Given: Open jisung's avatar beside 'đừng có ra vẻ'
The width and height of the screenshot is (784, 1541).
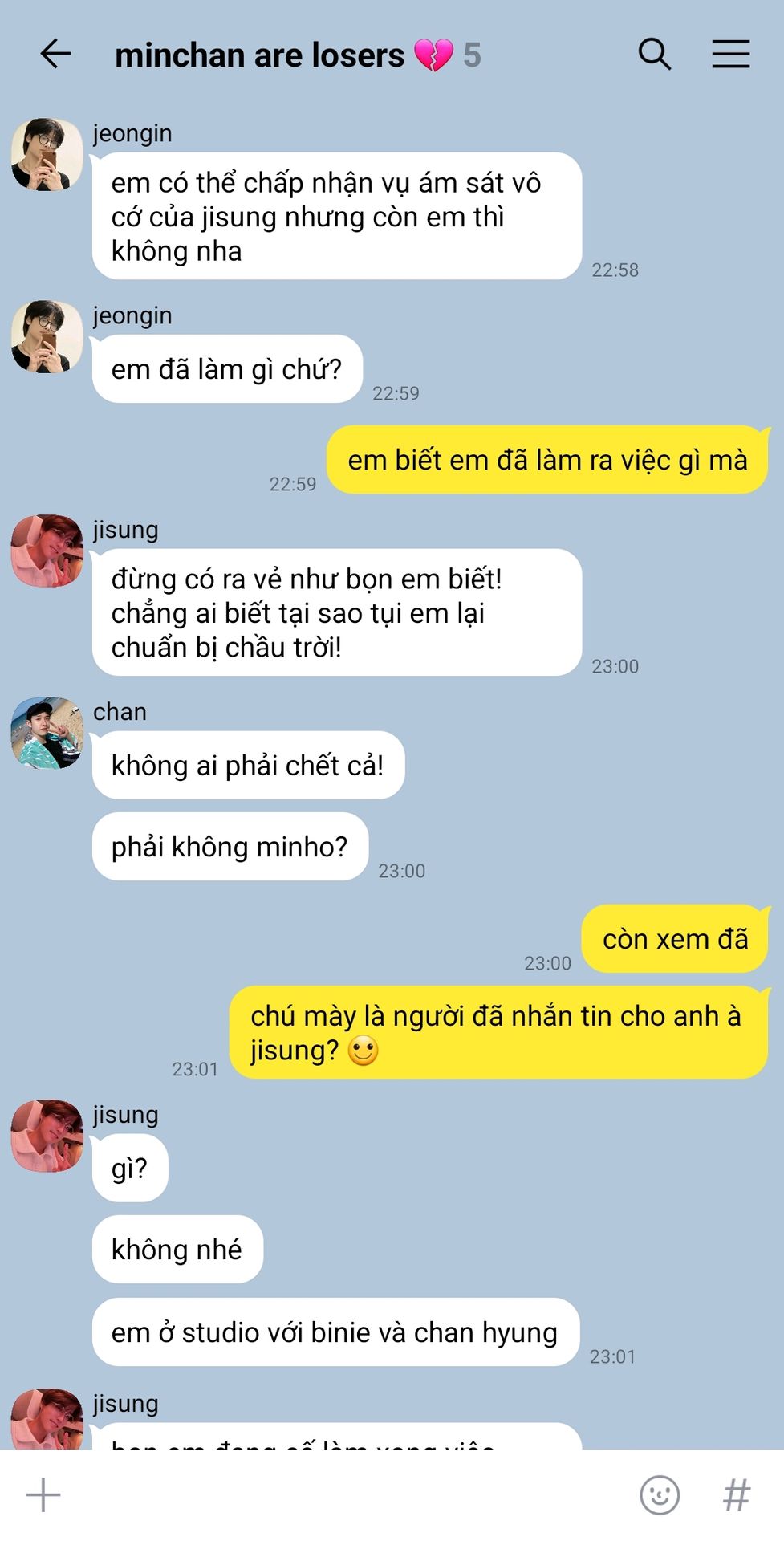Looking at the screenshot, I should pos(47,551).
